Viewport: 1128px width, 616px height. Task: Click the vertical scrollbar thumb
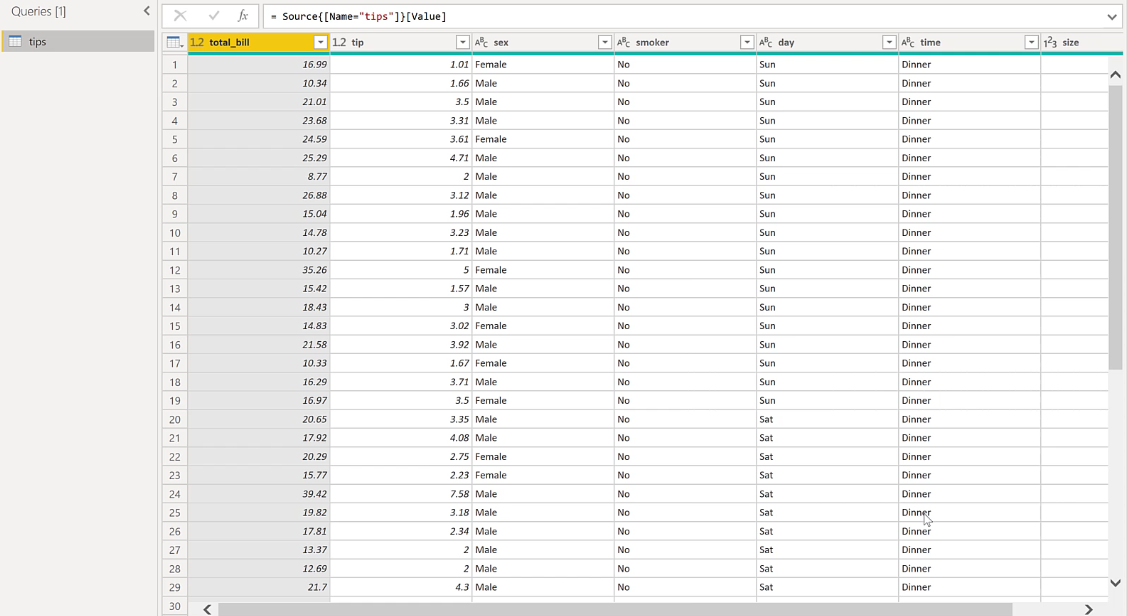(1115, 227)
